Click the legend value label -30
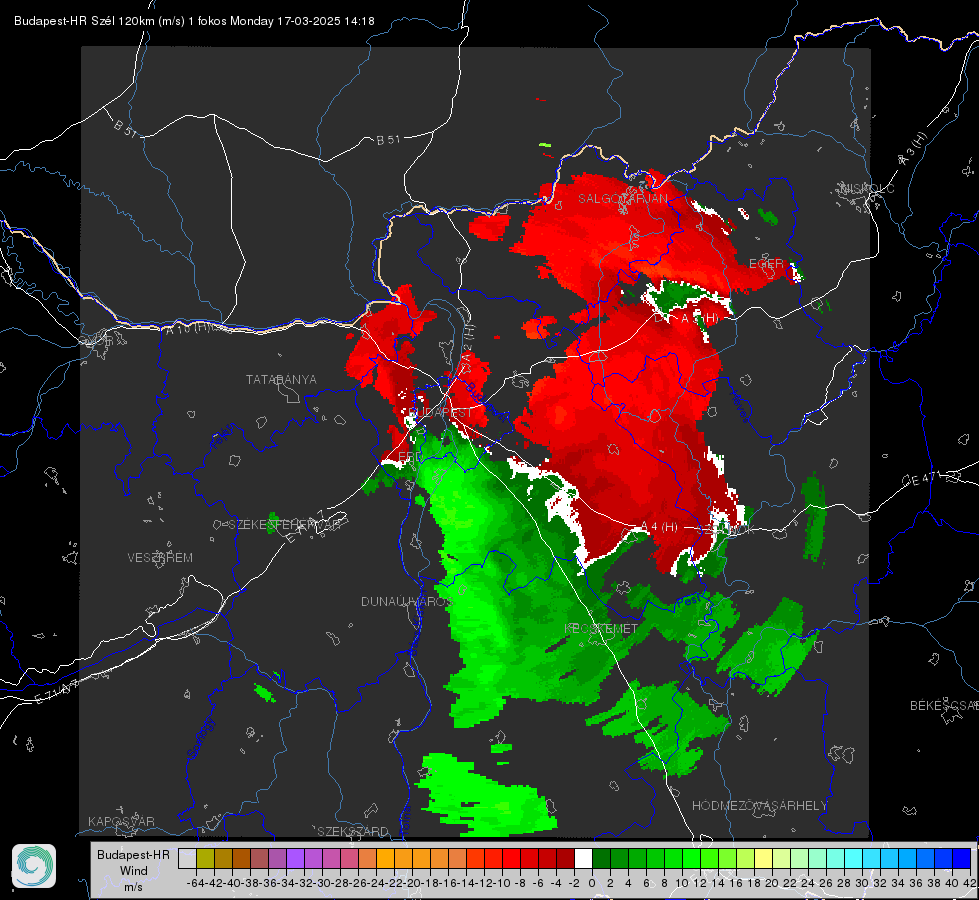 pyautogui.click(x=322, y=883)
